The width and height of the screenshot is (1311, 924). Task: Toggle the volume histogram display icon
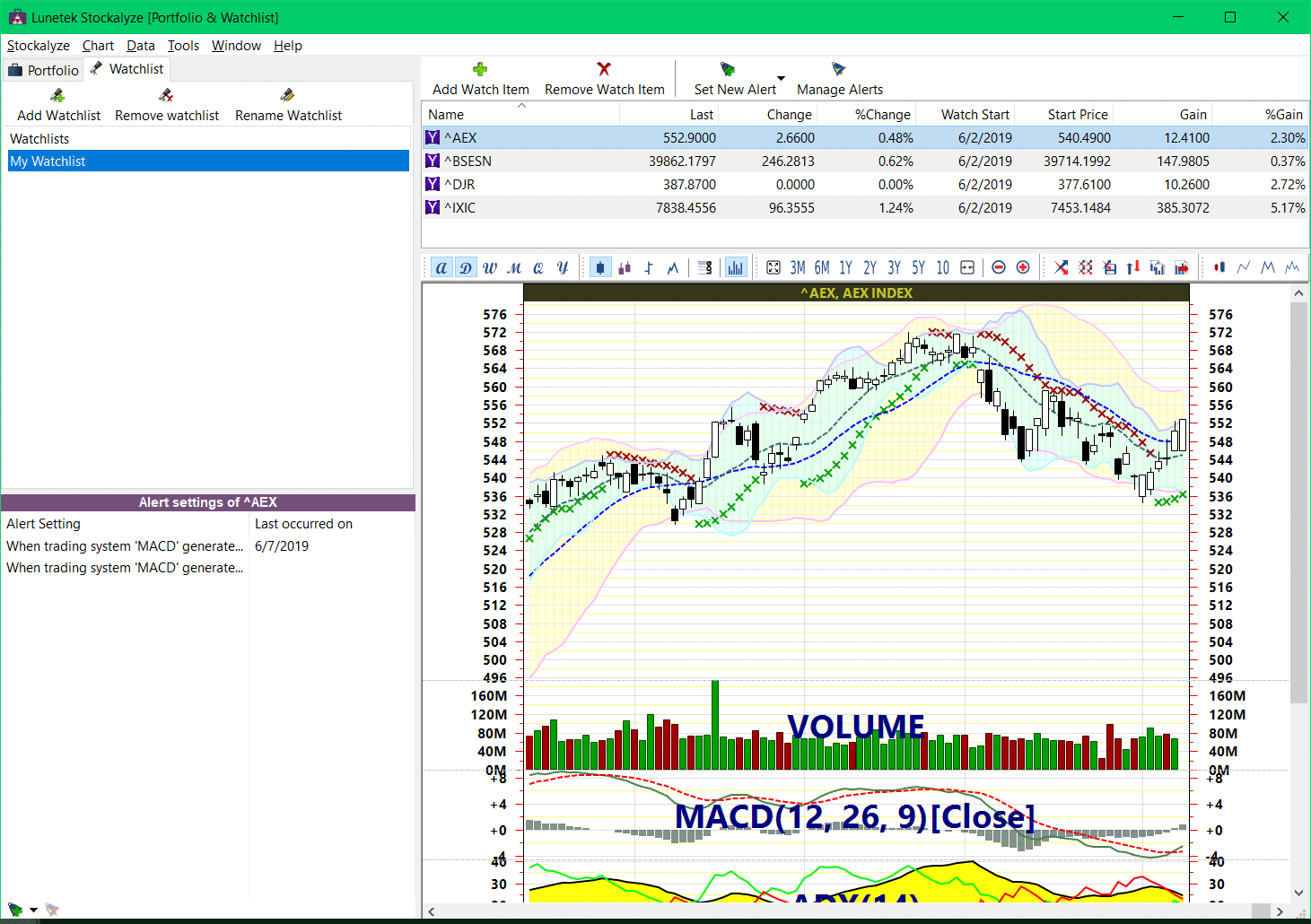click(x=736, y=266)
